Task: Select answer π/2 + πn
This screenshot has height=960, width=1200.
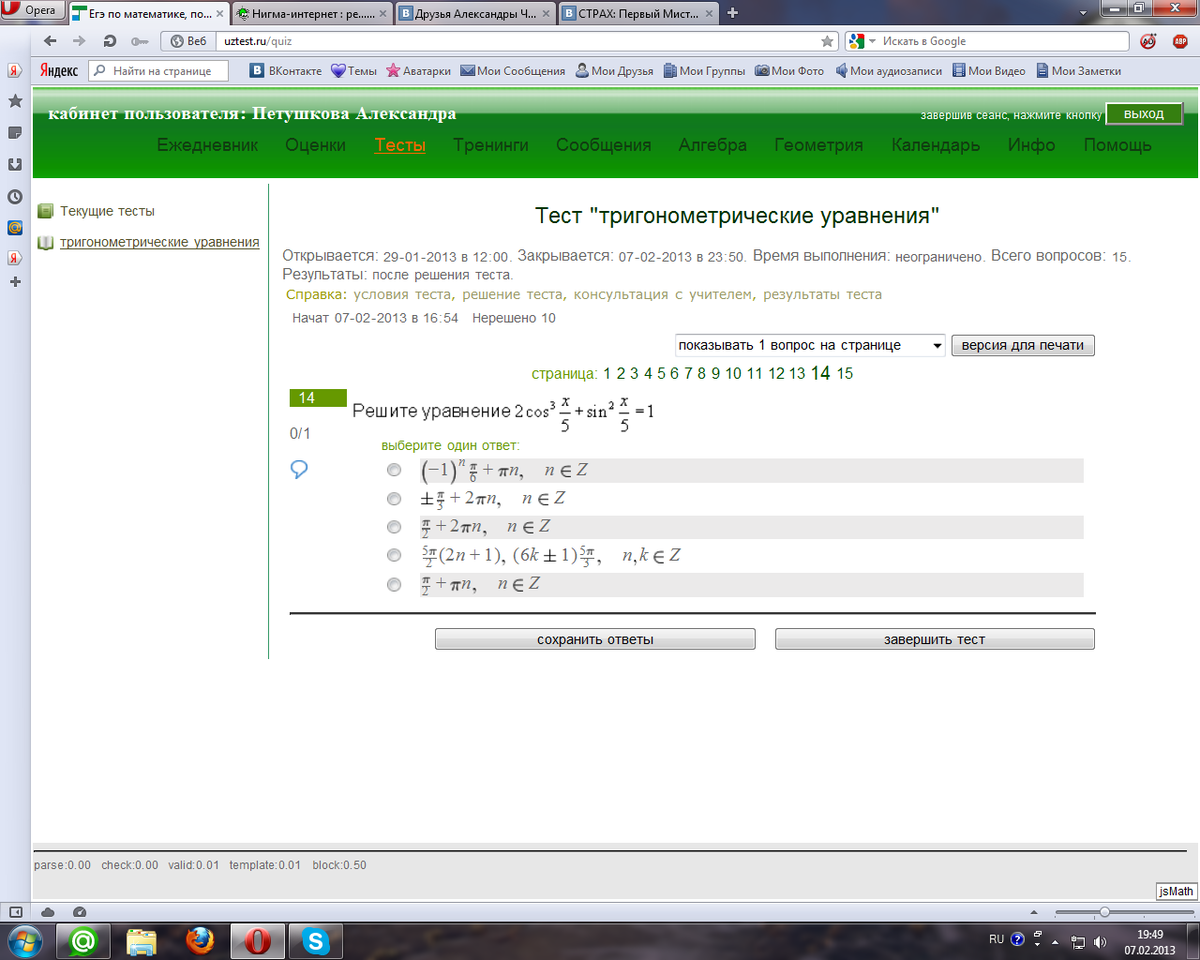Action: [395, 584]
